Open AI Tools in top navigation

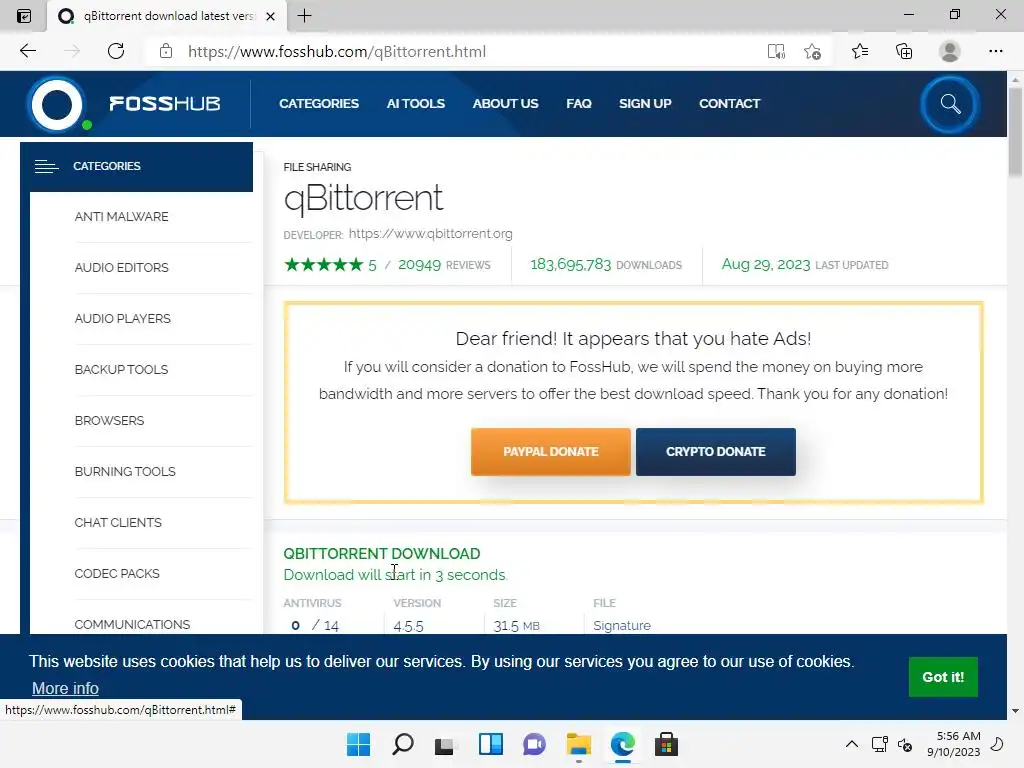[x=415, y=104]
